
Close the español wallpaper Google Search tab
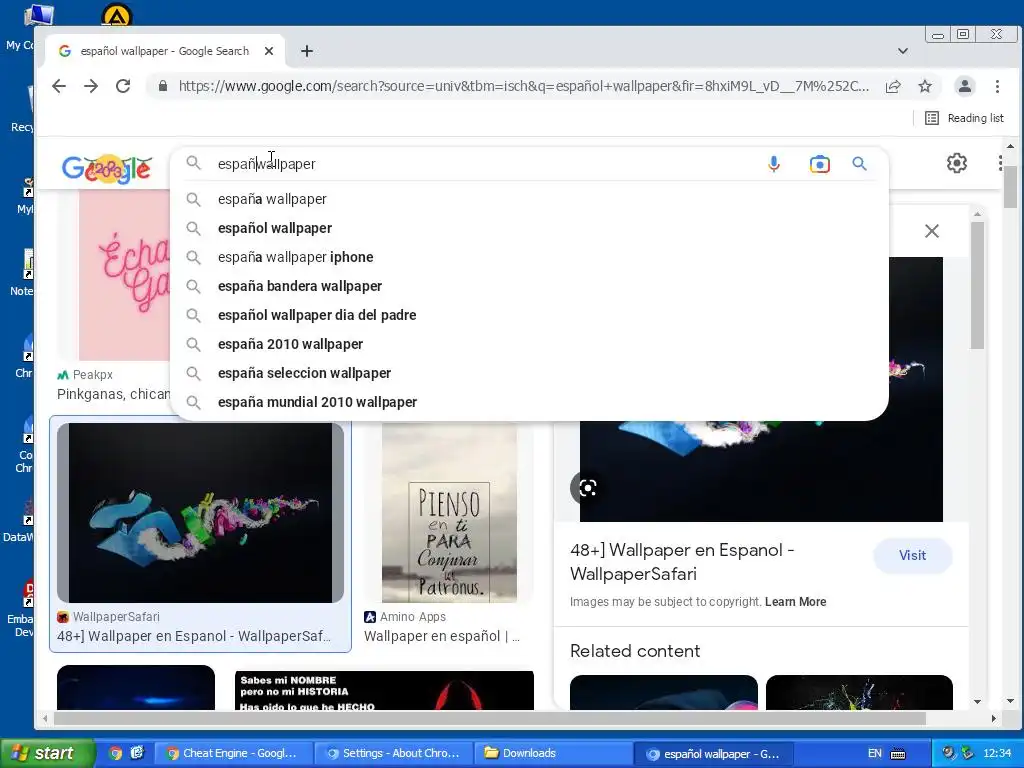(x=268, y=51)
